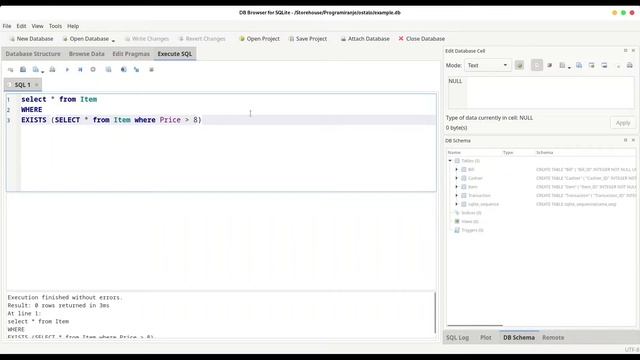Switch to the Remote tab
640x360 pixels.
[553, 338]
